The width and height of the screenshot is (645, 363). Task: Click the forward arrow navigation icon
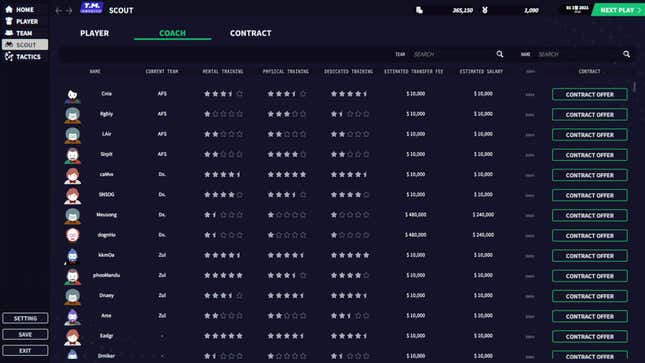pyautogui.click(x=69, y=11)
